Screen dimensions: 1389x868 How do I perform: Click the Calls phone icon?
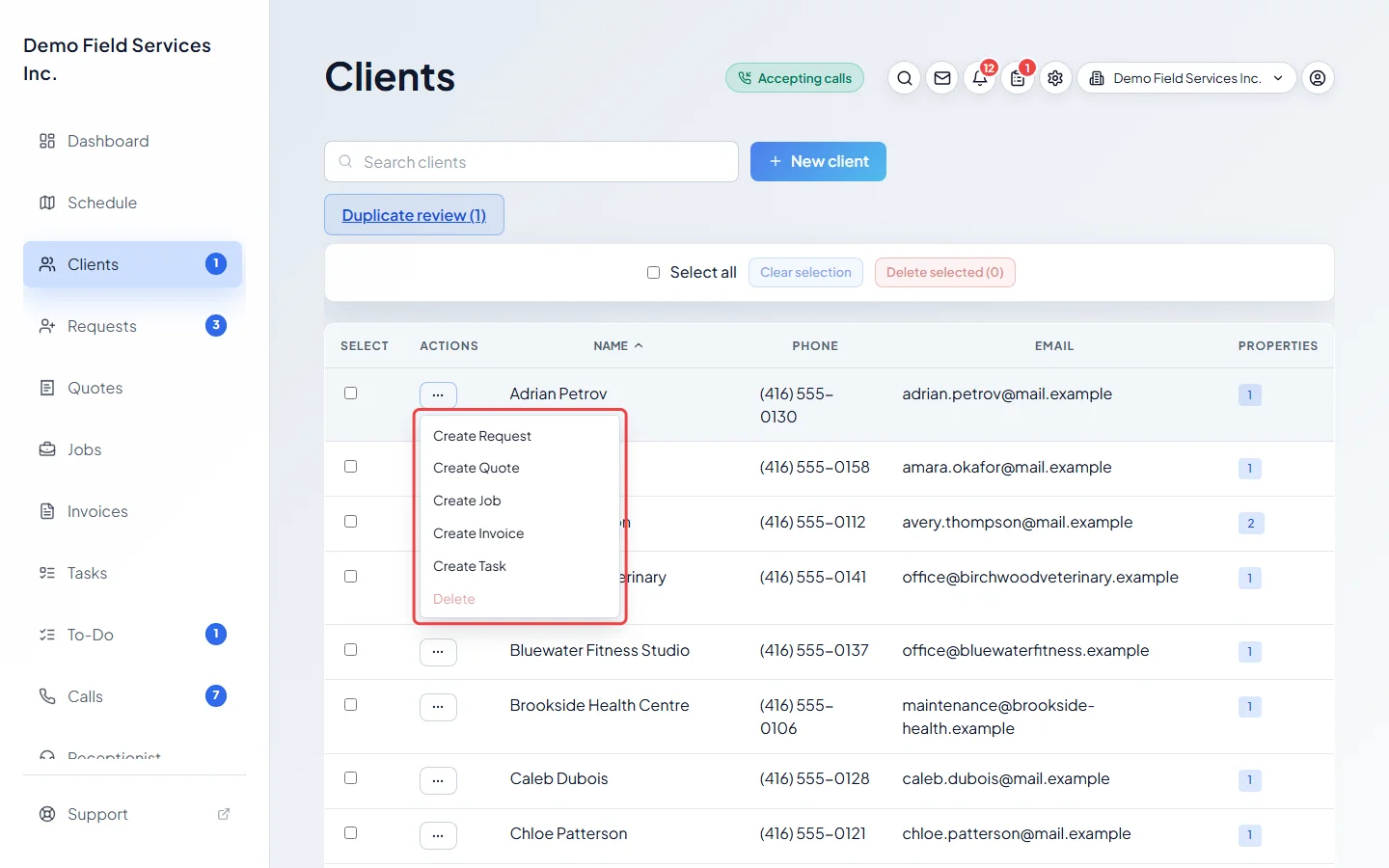click(47, 696)
